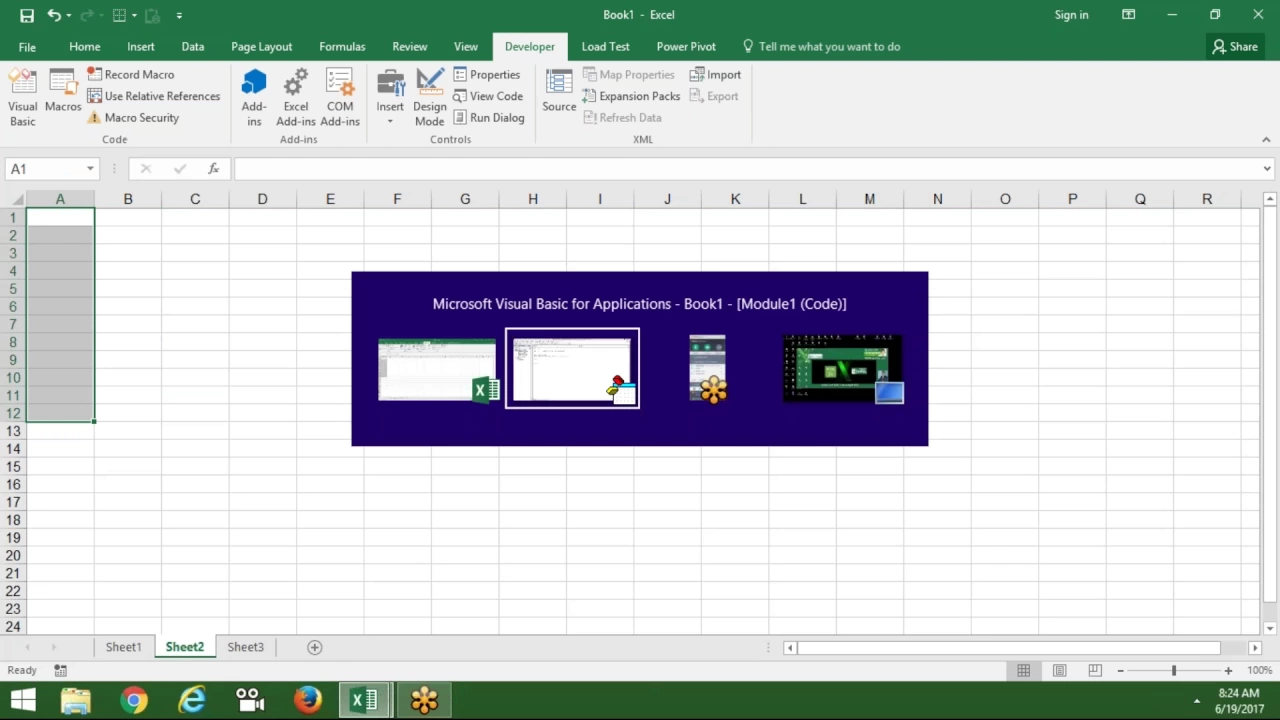This screenshot has height=720, width=1280.
Task: Expand the Name Box dropdown
Action: [x=90, y=169]
